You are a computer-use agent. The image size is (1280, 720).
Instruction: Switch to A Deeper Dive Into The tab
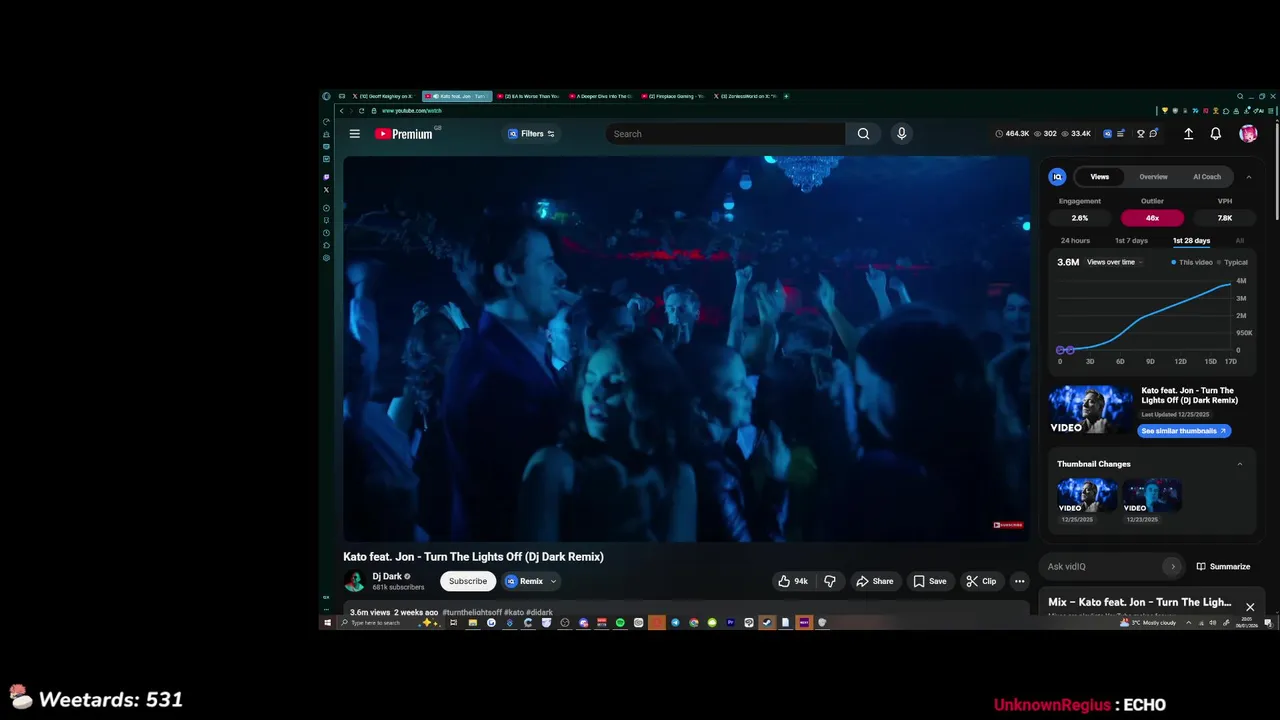[x=602, y=96]
